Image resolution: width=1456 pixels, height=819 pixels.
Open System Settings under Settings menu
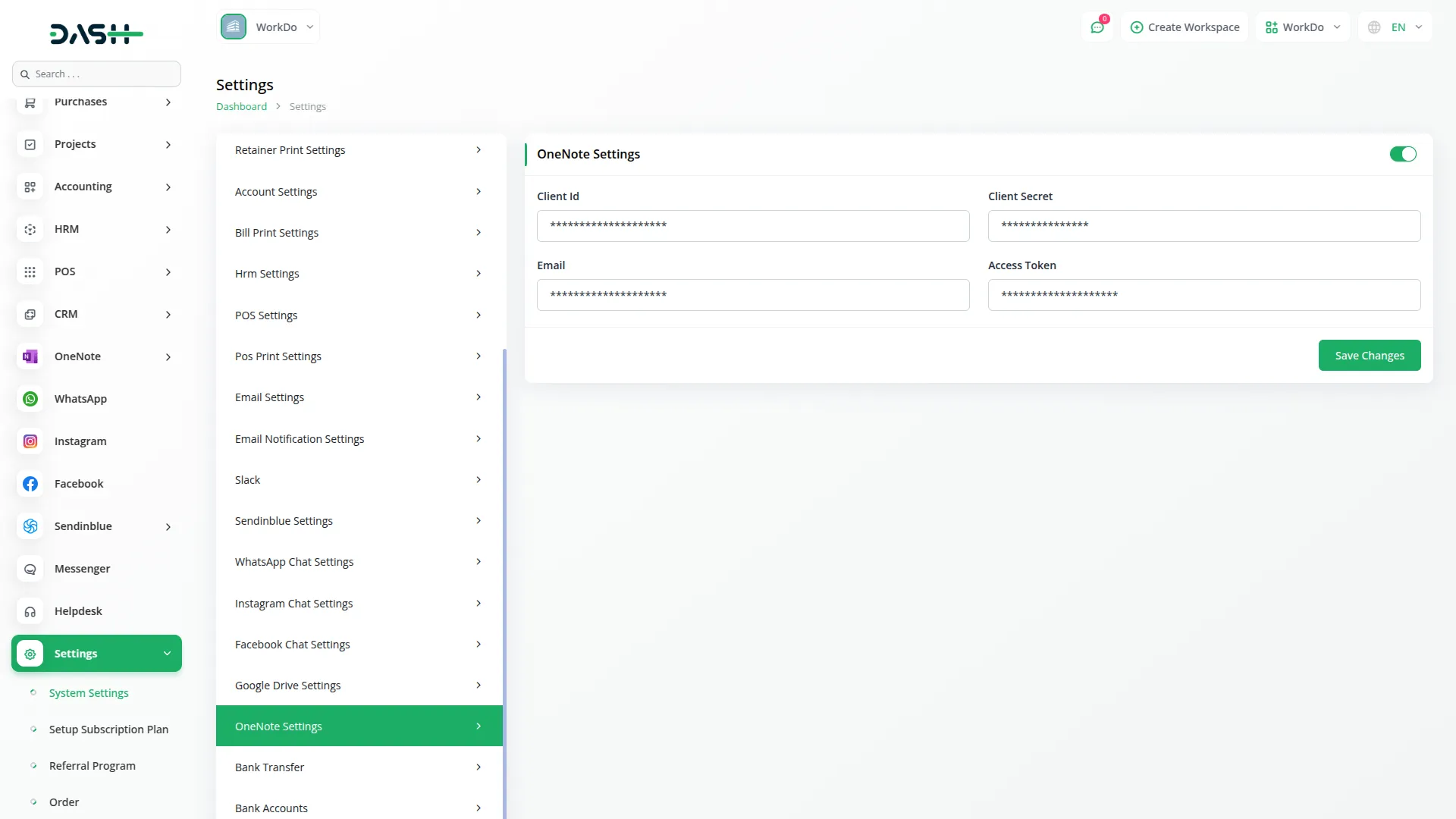[x=88, y=692]
